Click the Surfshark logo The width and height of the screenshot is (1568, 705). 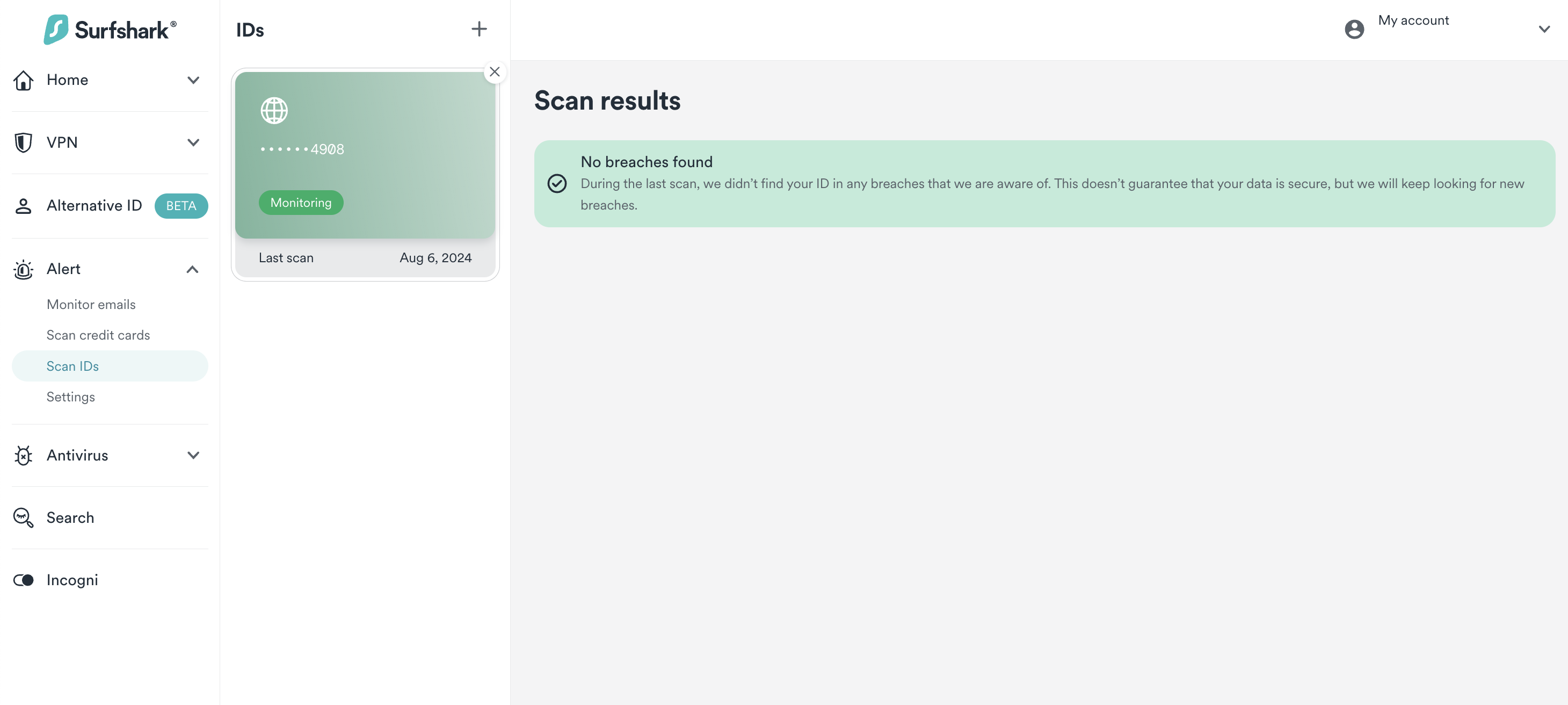point(110,29)
